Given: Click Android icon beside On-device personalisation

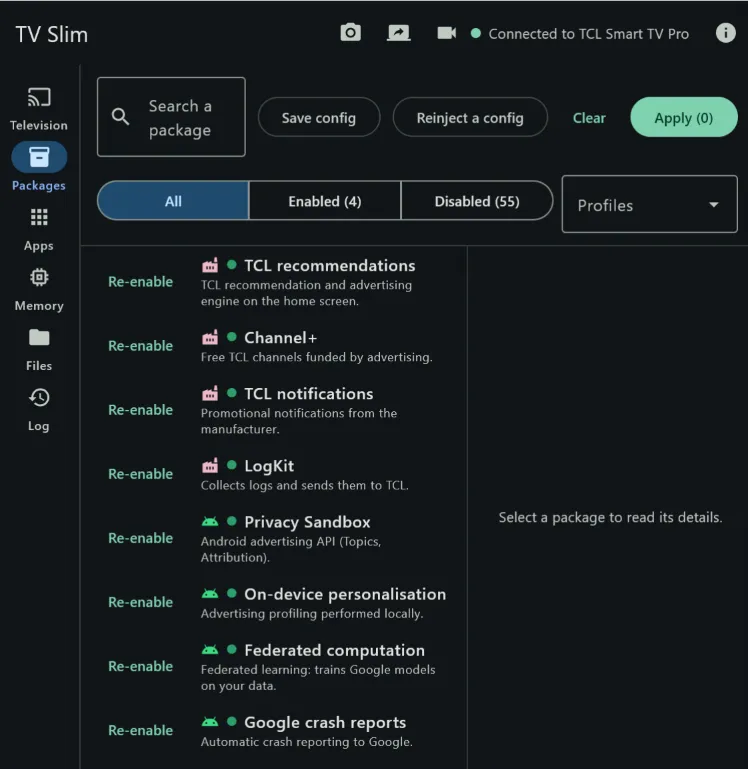Looking at the screenshot, I should [210, 593].
